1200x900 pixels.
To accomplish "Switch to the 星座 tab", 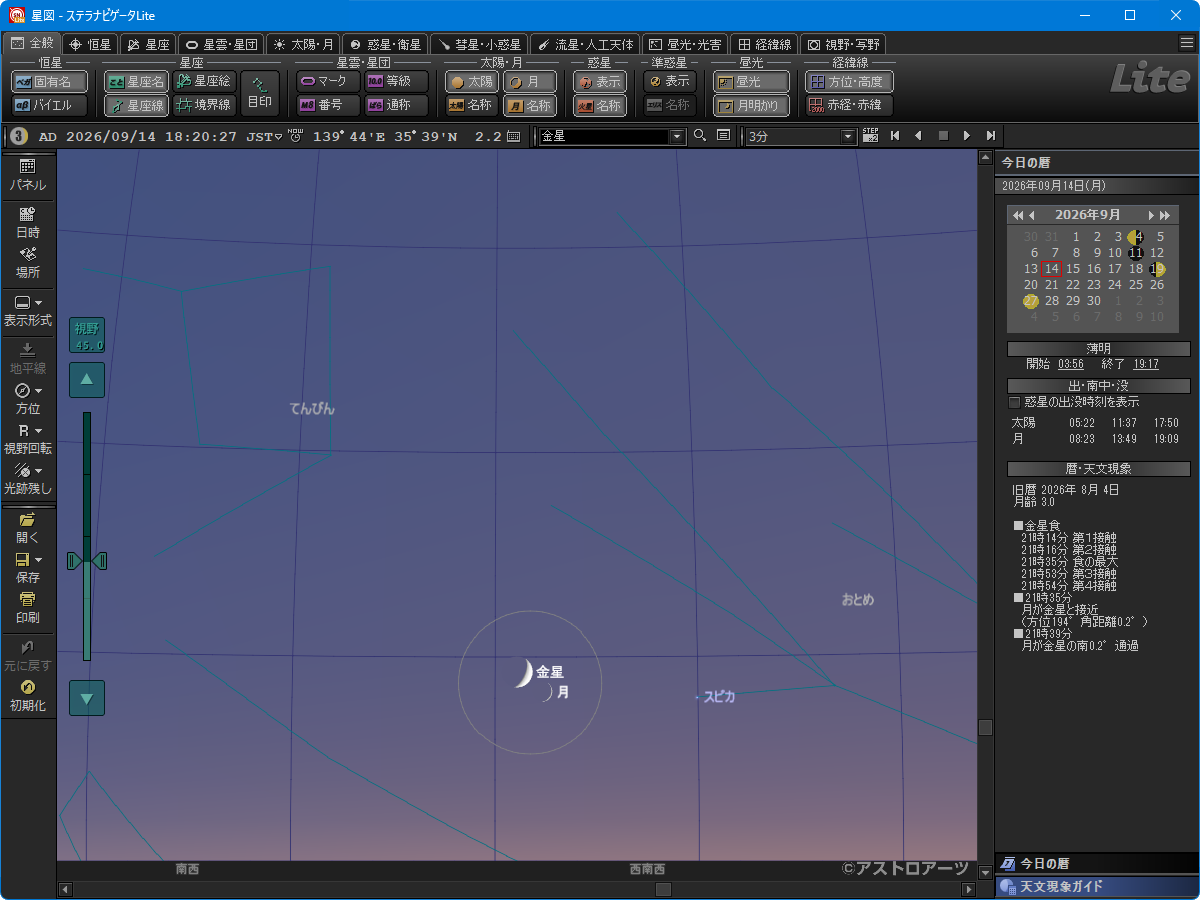I will coord(148,44).
